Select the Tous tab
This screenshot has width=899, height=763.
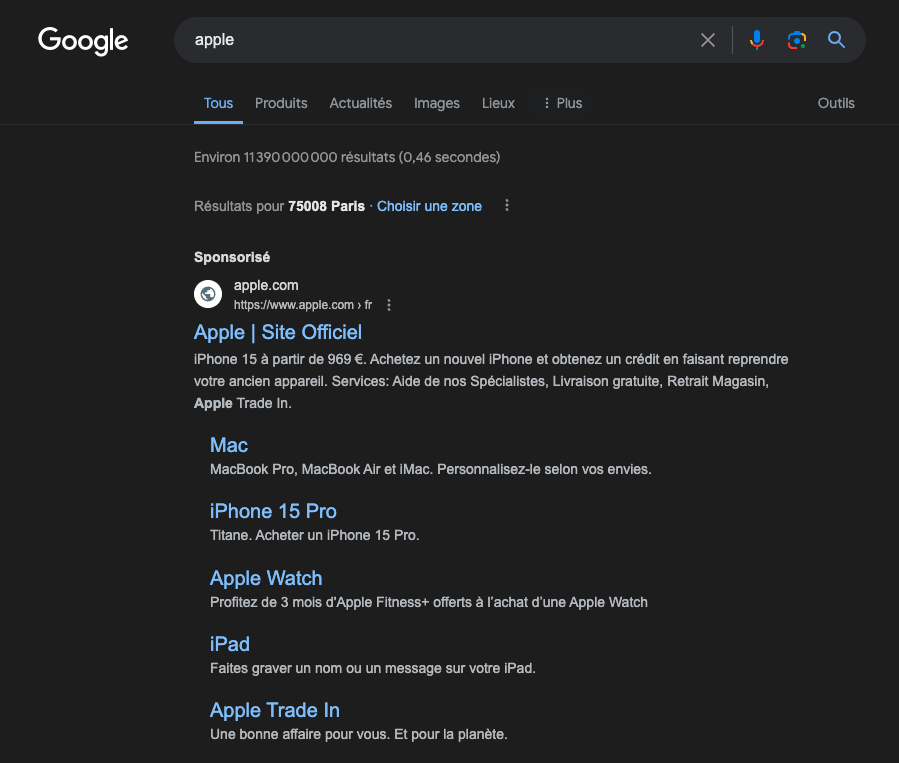[x=218, y=103]
